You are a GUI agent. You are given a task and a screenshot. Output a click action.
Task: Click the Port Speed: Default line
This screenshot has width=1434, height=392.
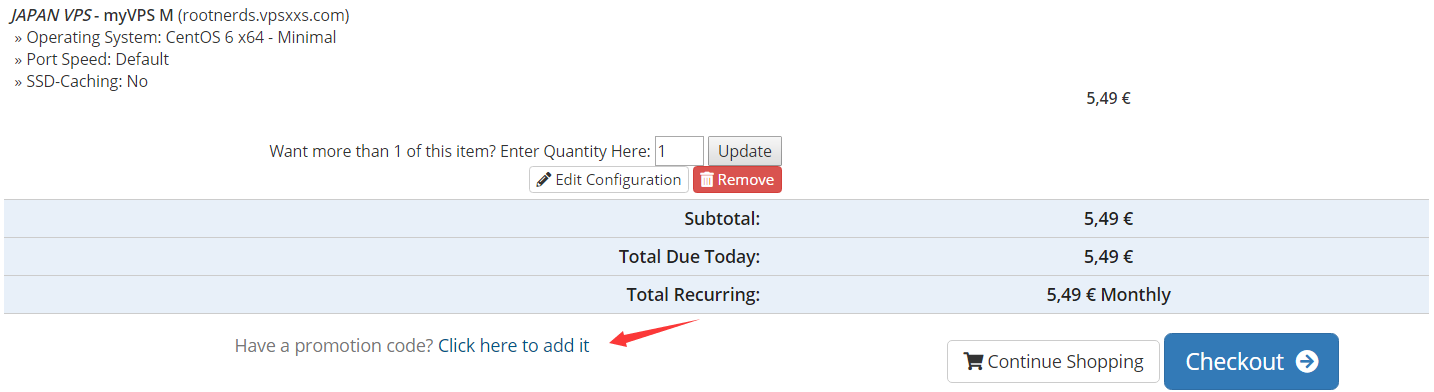coord(92,60)
